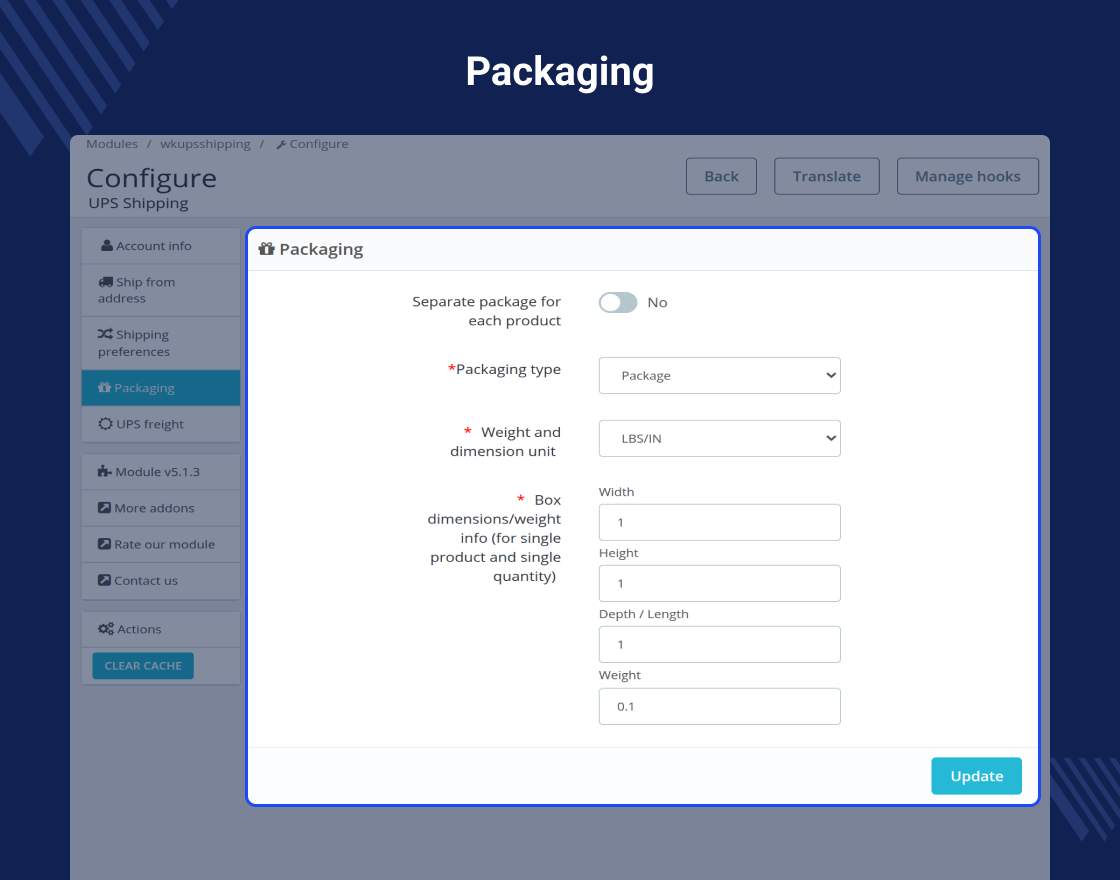Click the puzzle icon beside Module v5.1.3
1120x880 pixels.
click(104, 472)
